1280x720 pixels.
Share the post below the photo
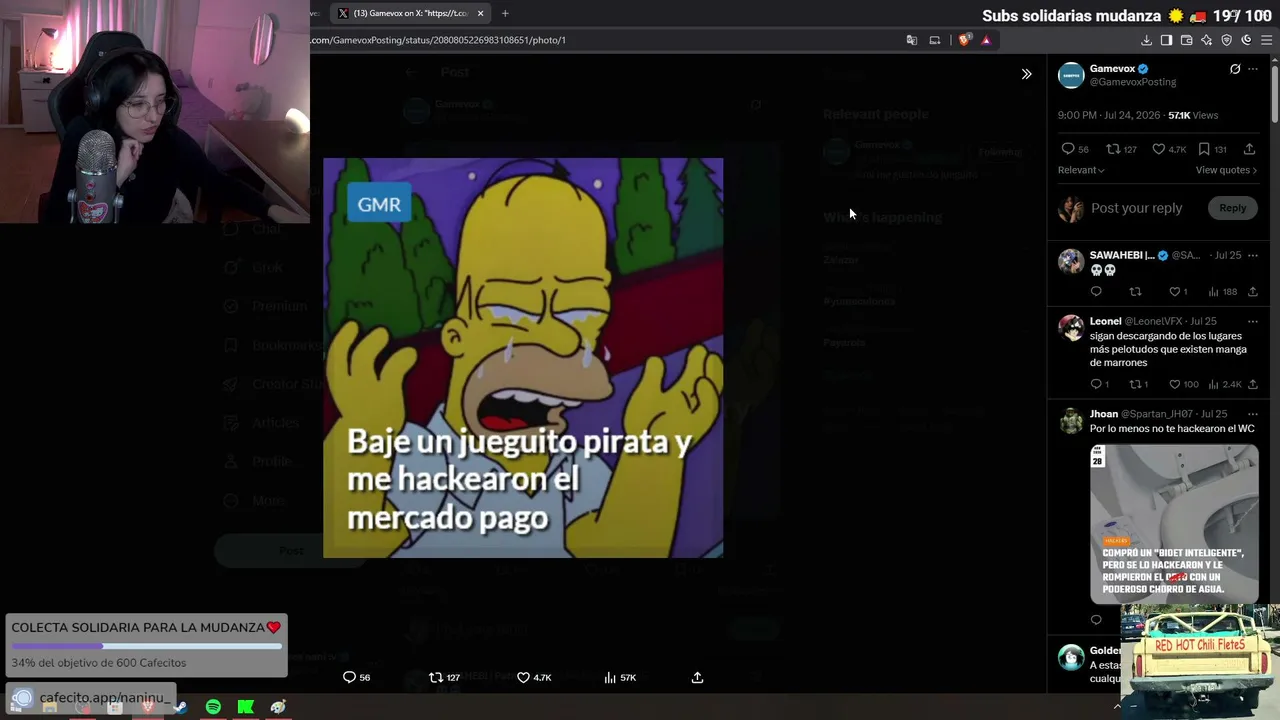coord(697,677)
